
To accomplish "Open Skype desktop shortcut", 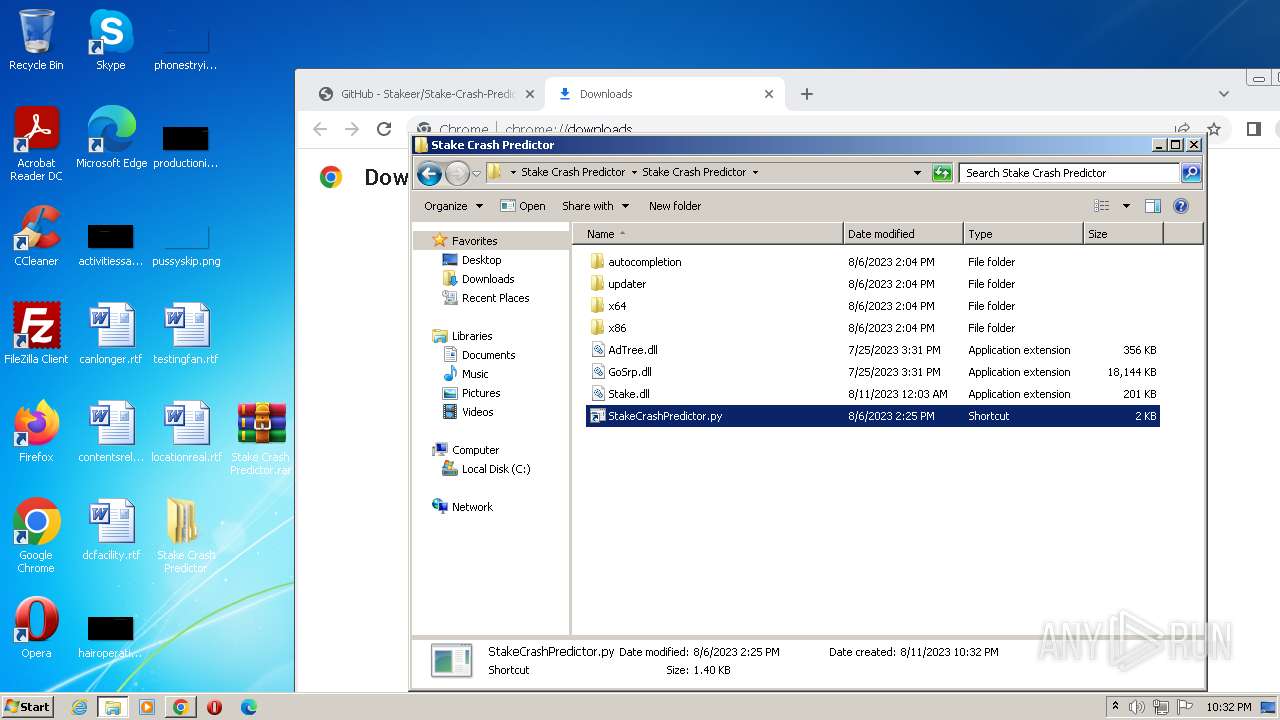I will pos(110,40).
